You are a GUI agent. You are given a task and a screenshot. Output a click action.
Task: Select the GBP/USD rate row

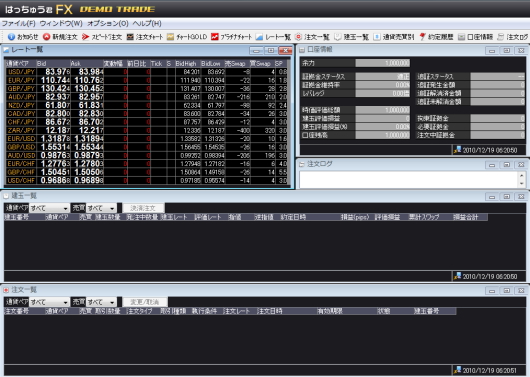coord(146,147)
